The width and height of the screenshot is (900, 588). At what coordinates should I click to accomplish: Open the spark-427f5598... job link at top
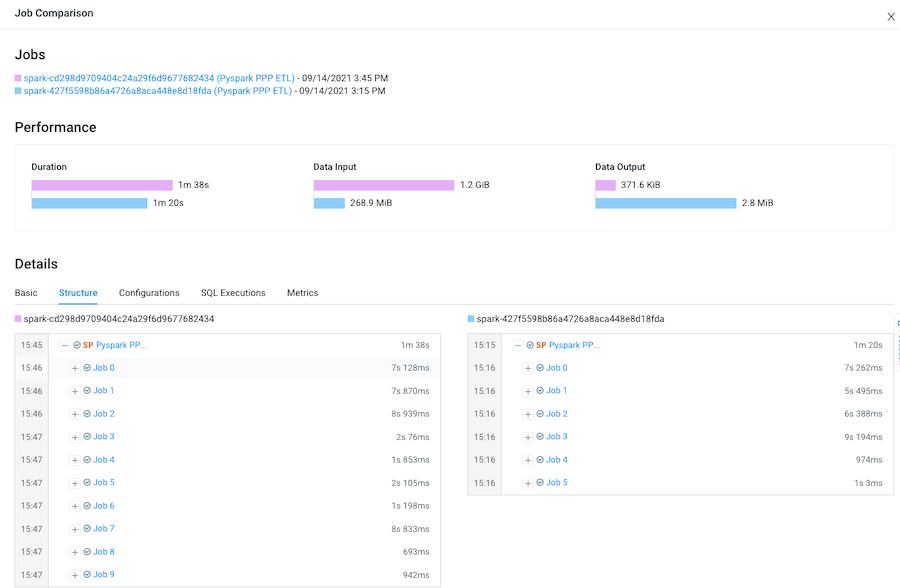(x=157, y=91)
